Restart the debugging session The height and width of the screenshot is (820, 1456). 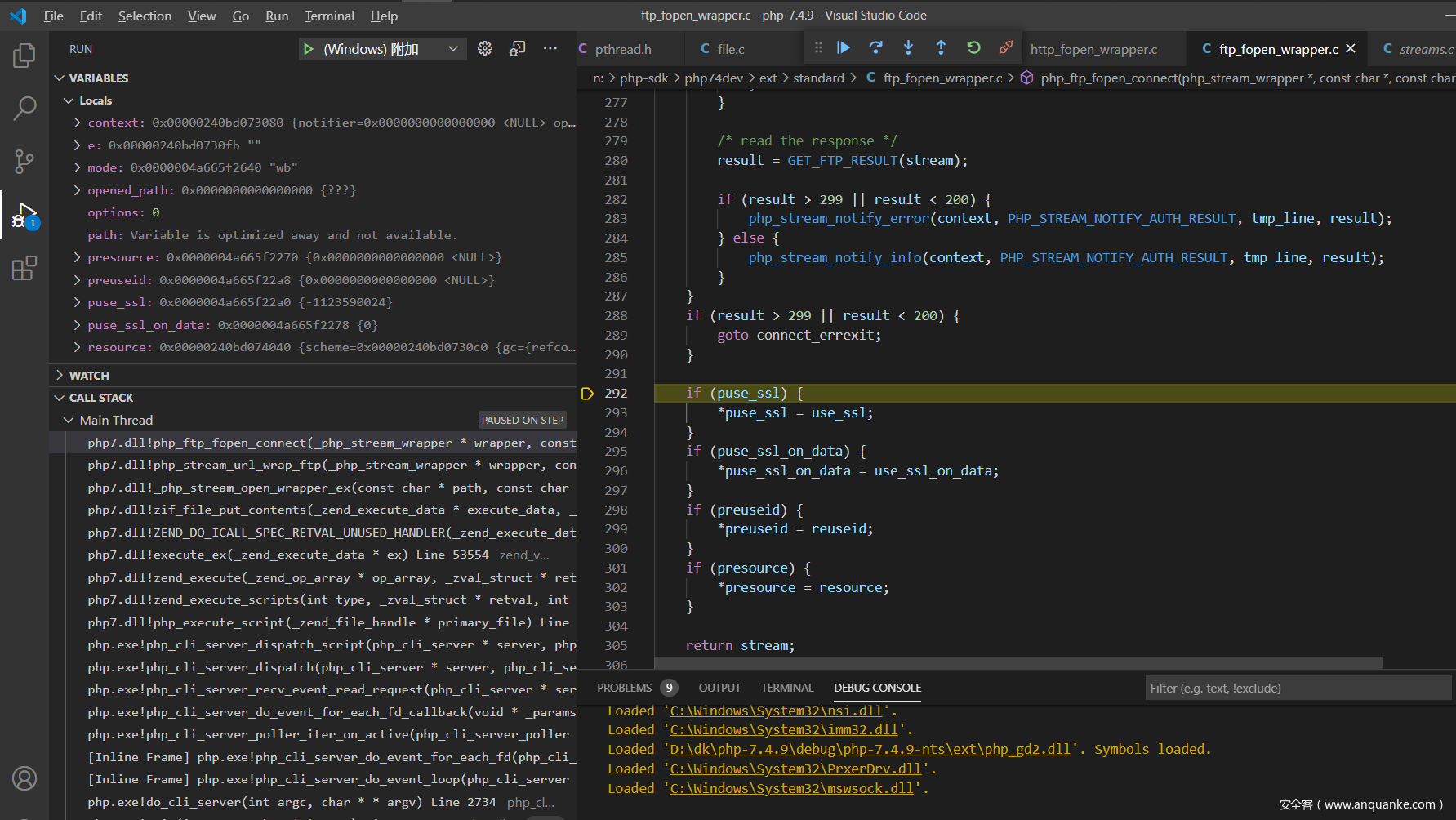pos(973,48)
